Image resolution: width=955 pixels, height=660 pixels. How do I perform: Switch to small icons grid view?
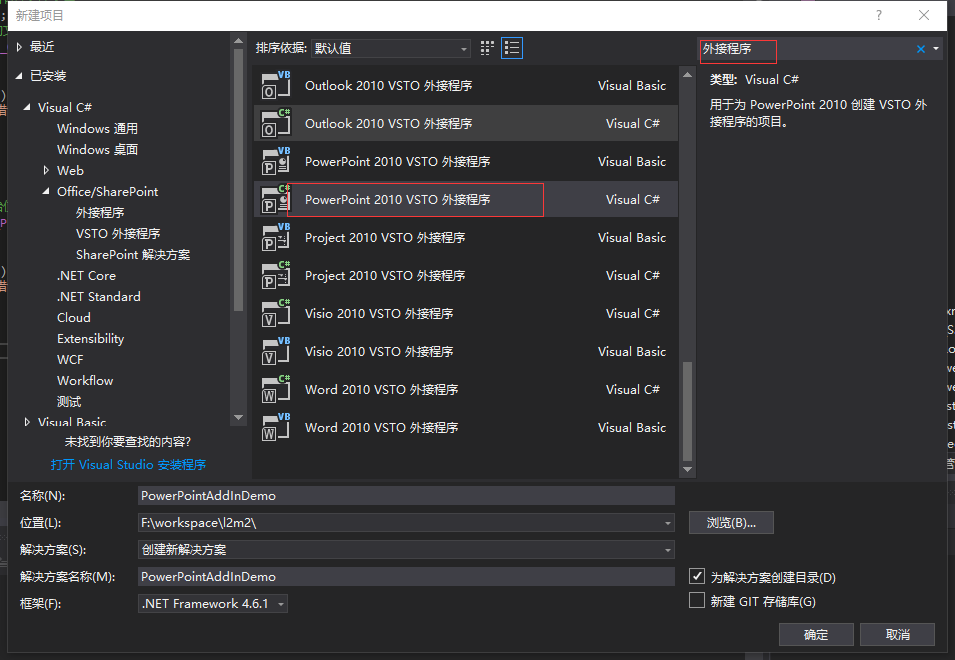[487, 48]
